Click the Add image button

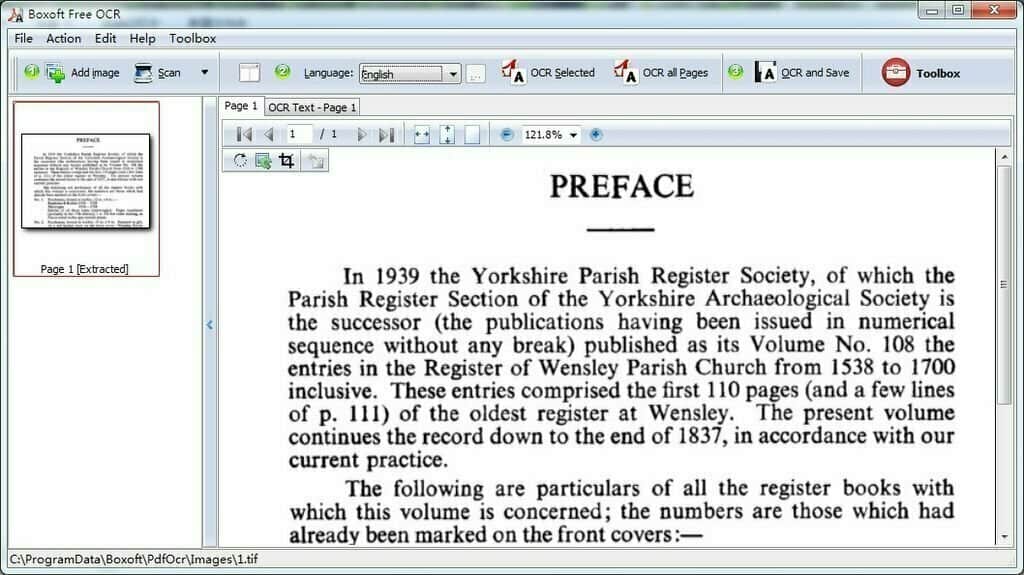pyautogui.click(x=82, y=73)
